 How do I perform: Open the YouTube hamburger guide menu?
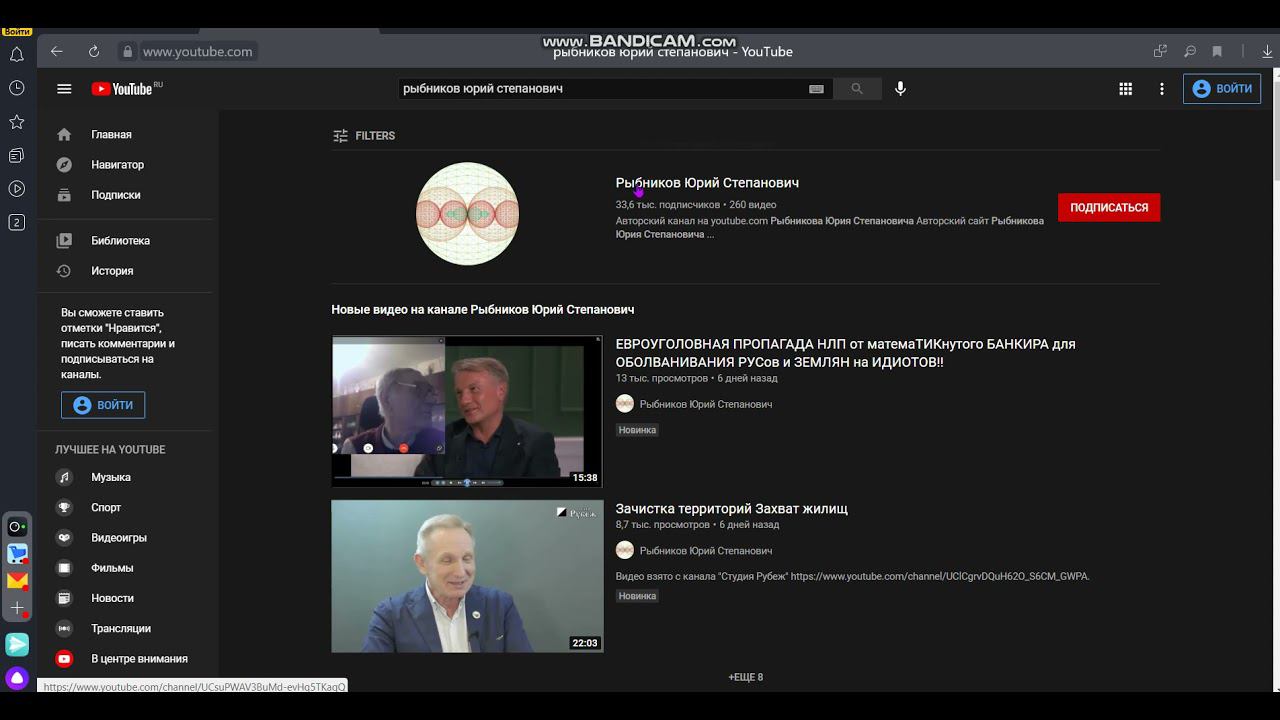(x=64, y=89)
